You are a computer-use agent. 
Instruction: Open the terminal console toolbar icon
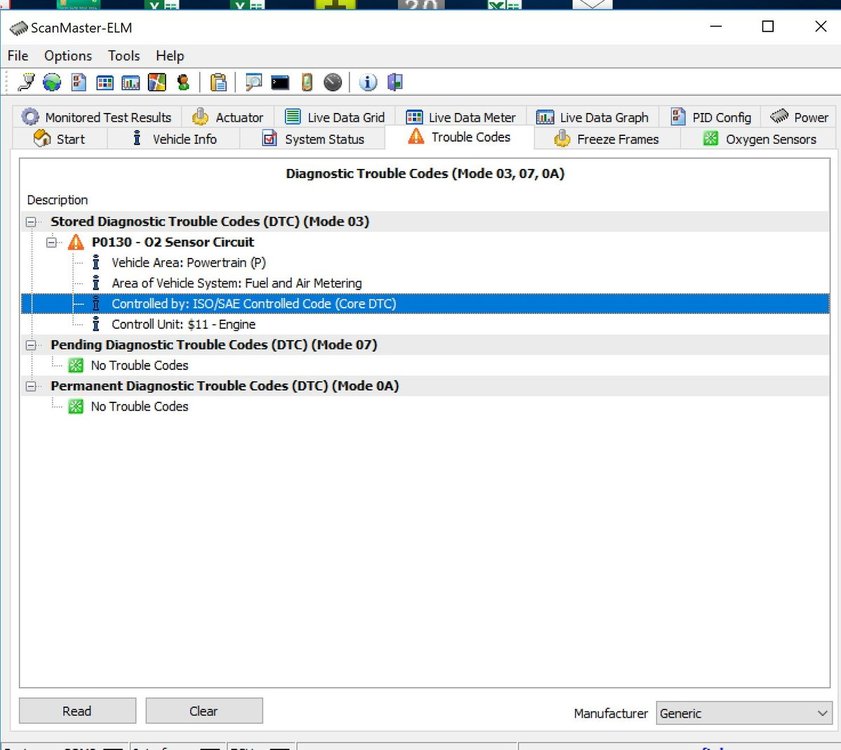click(281, 83)
